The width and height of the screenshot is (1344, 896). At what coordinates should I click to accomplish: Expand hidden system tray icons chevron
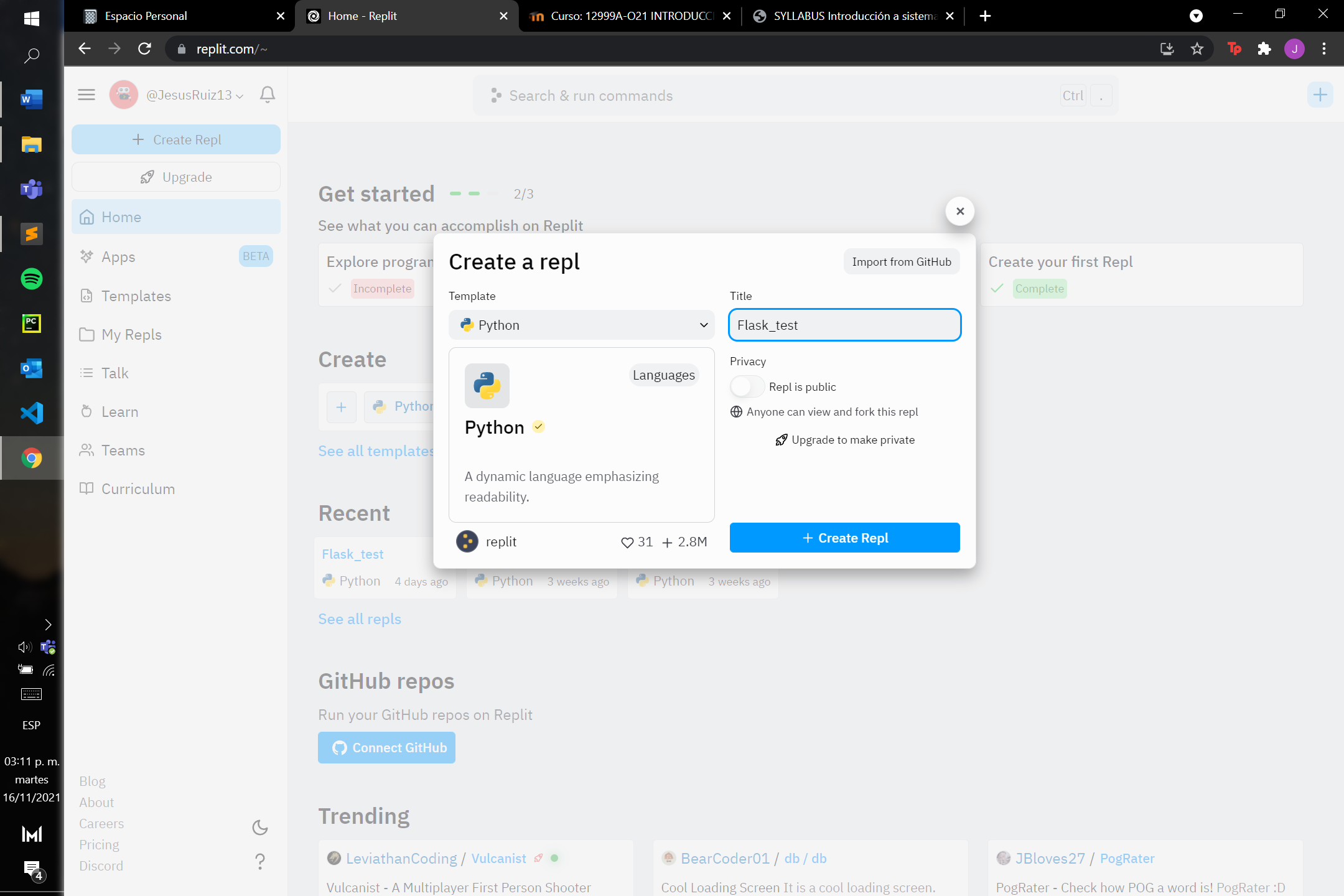48,625
